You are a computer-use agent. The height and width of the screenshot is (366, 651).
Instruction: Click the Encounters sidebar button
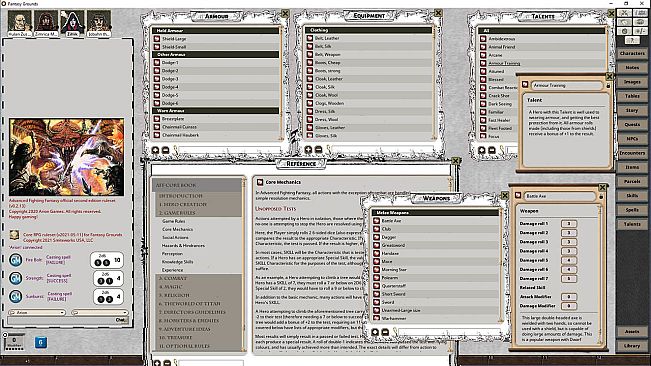click(x=632, y=153)
